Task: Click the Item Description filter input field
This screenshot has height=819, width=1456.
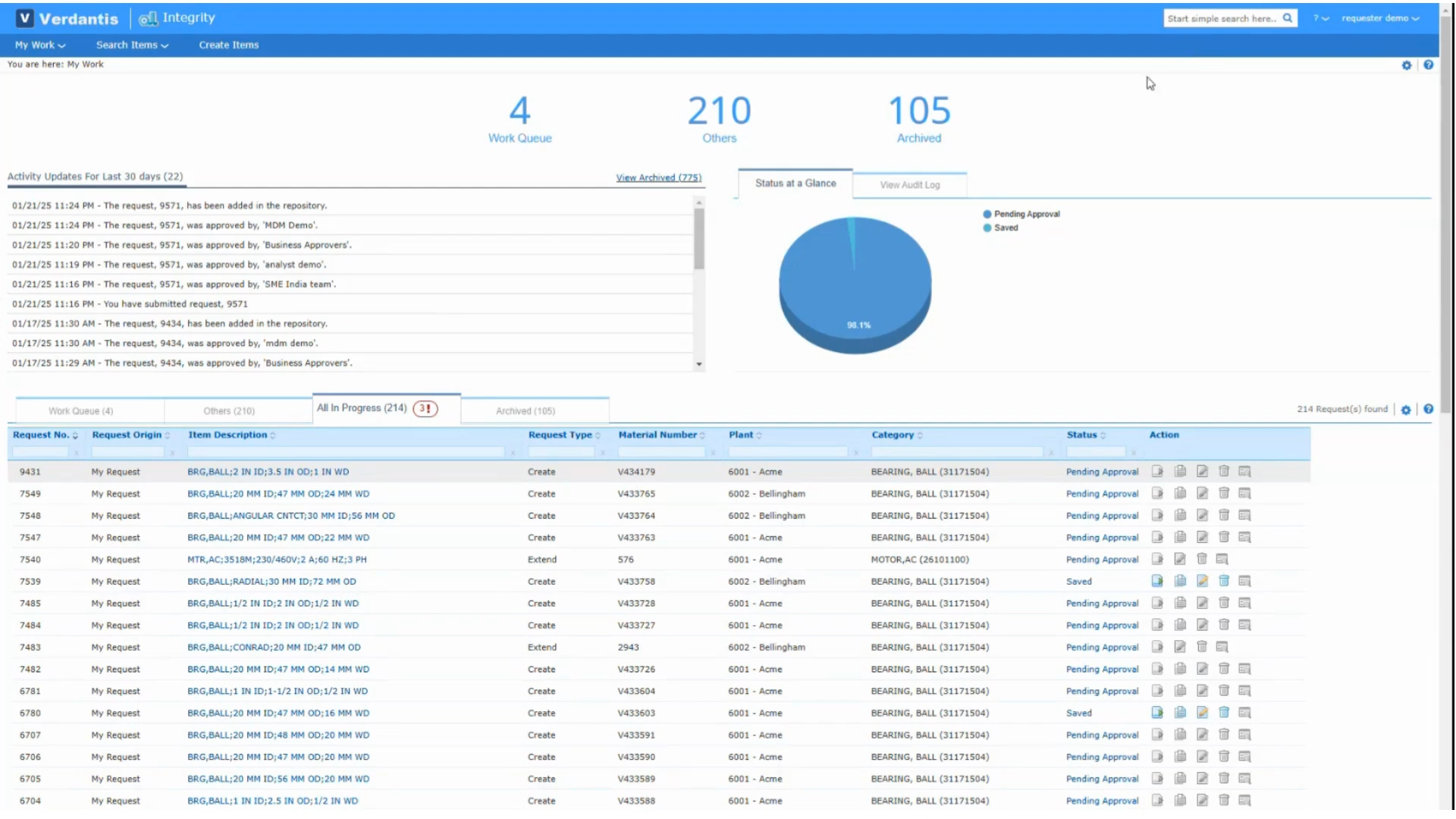Action: (x=346, y=452)
